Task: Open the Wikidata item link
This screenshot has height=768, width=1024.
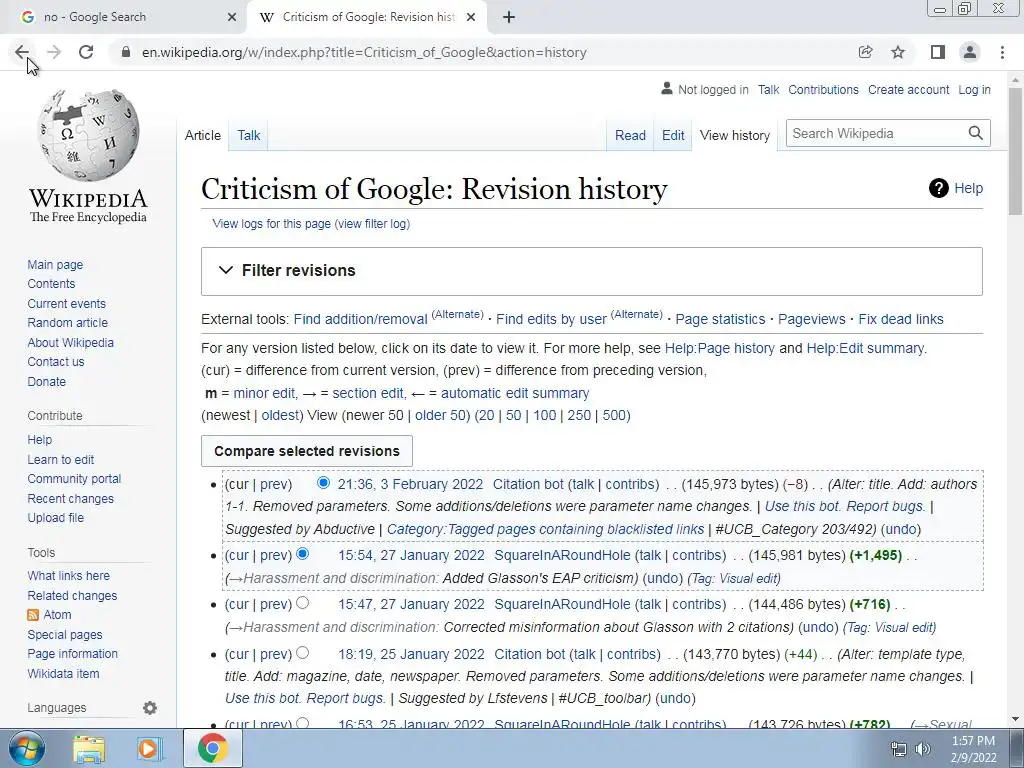Action: [x=63, y=673]
